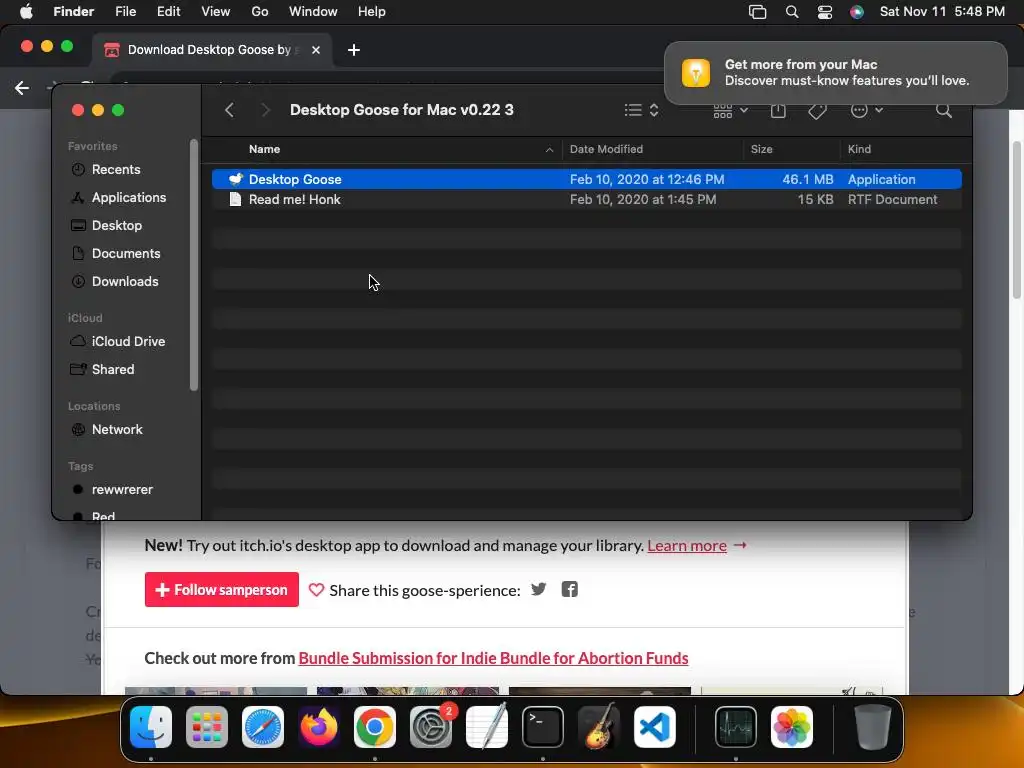
Task: Open Terminal from the Dock
Action: coord(543,727)
